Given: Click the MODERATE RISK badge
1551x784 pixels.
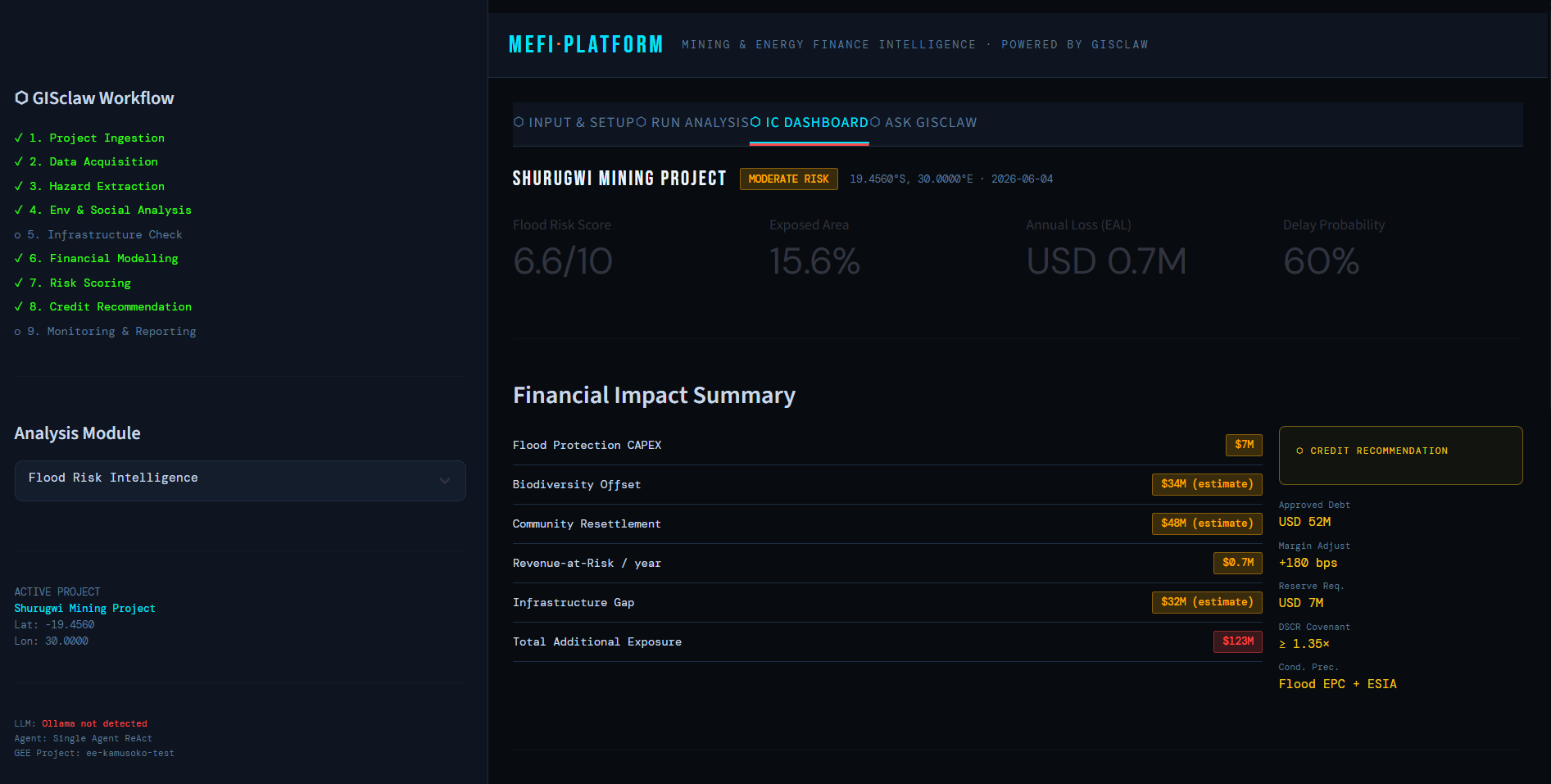Looking at the screenshot, I should [x=788, y=179].
